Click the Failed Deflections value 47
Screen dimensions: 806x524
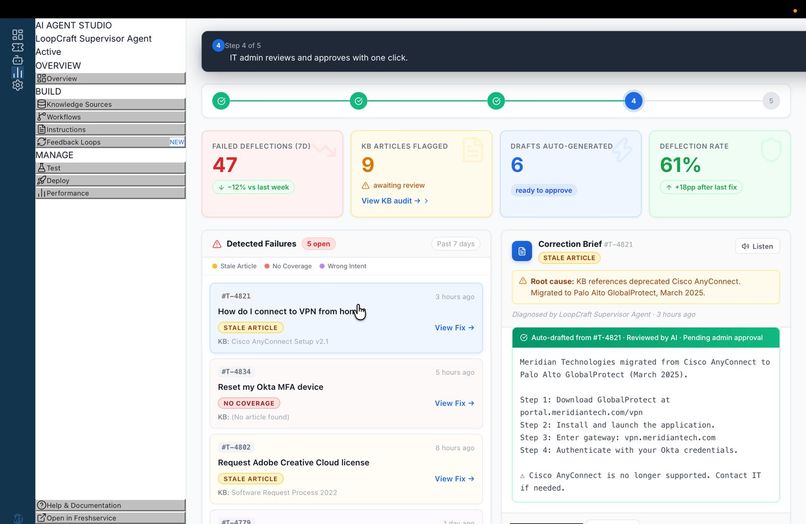[225, 165]
